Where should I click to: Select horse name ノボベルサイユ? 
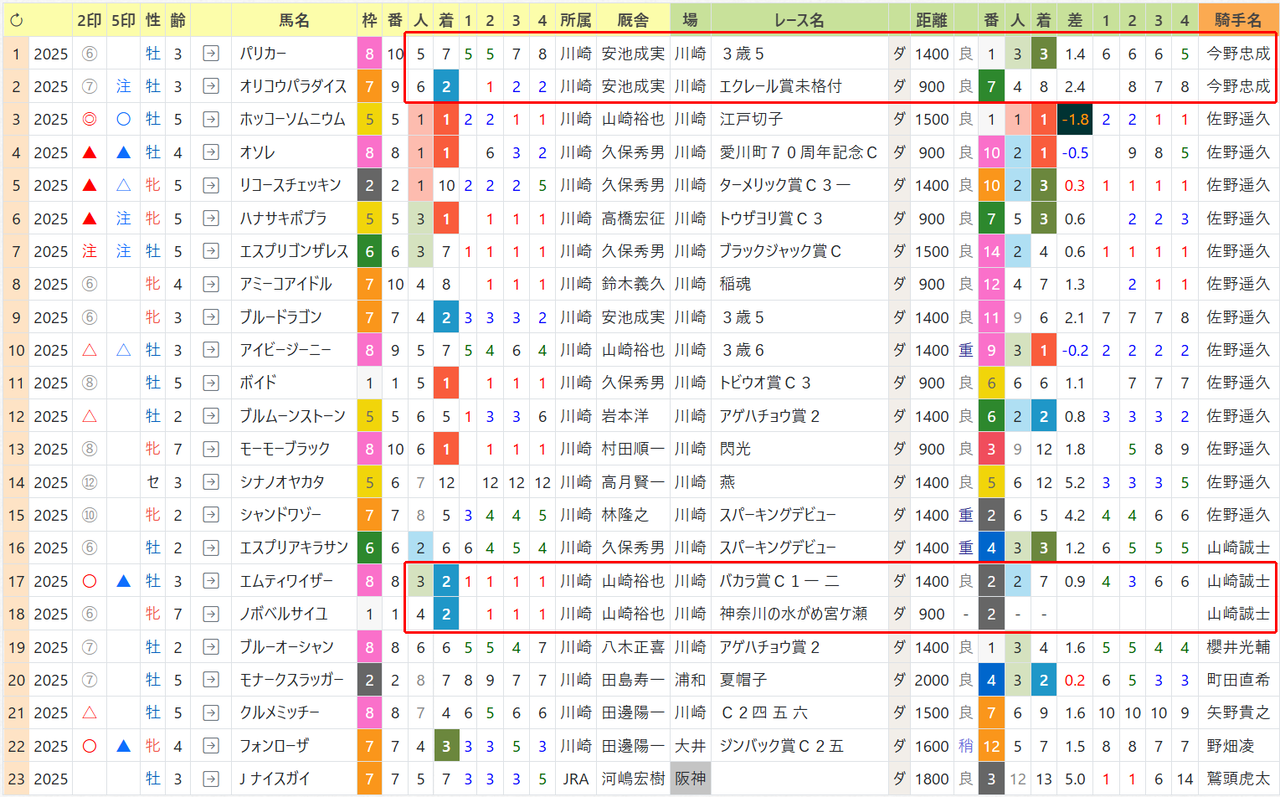(x=283, y=614)
